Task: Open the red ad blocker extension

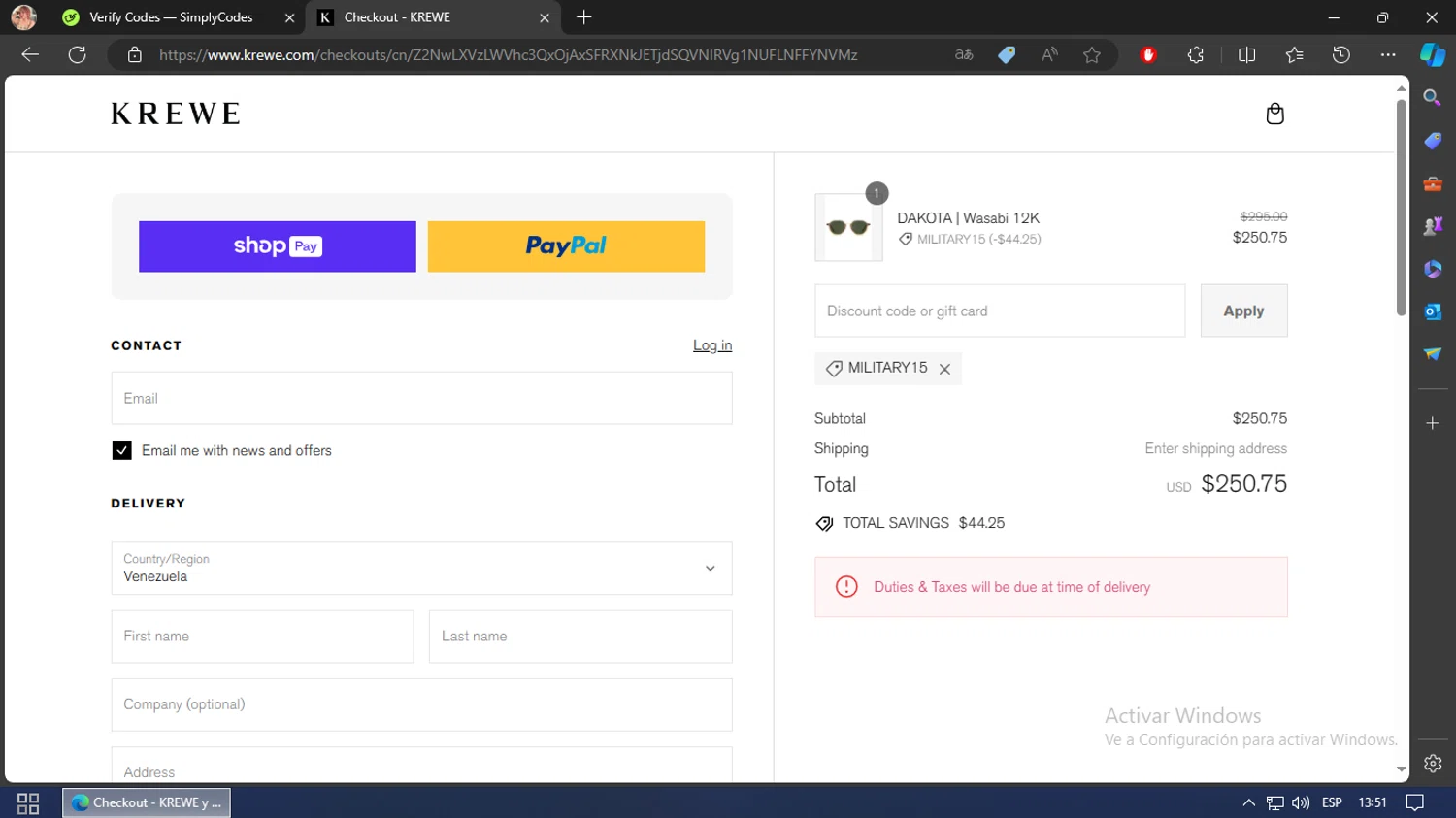Action: tap(1148, 55)
